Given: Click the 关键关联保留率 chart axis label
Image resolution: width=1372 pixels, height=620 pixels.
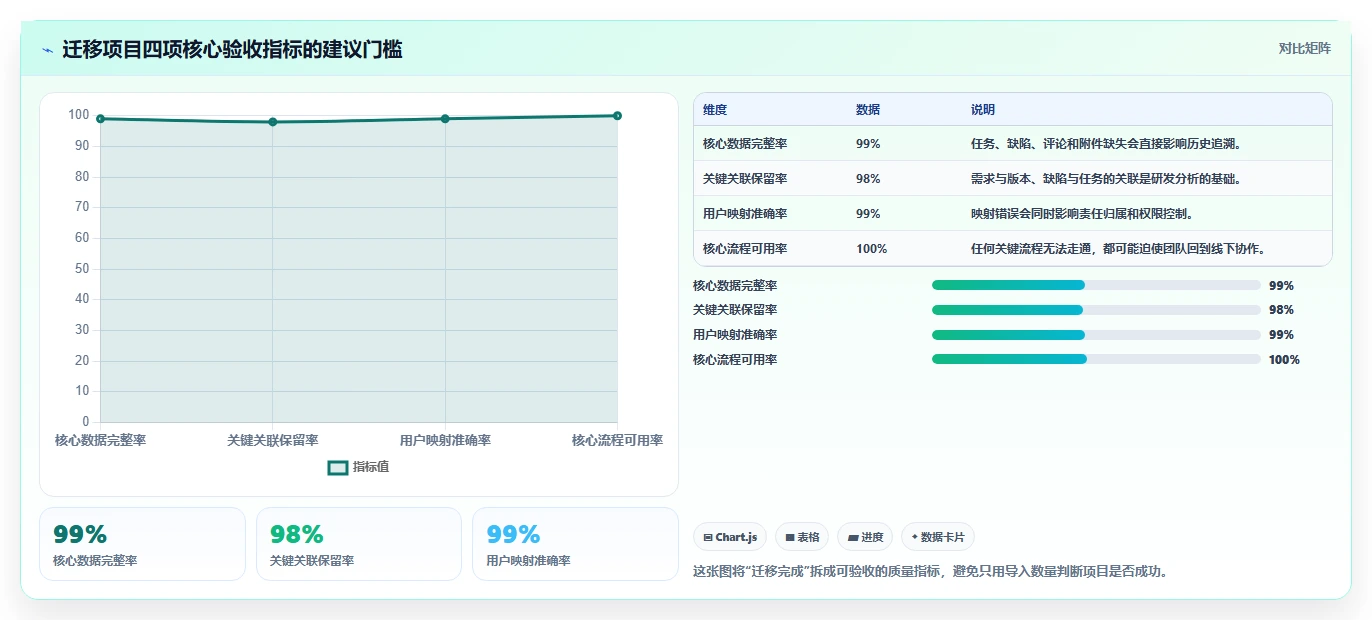Looking at the screenshot, I should click(273, 440).
